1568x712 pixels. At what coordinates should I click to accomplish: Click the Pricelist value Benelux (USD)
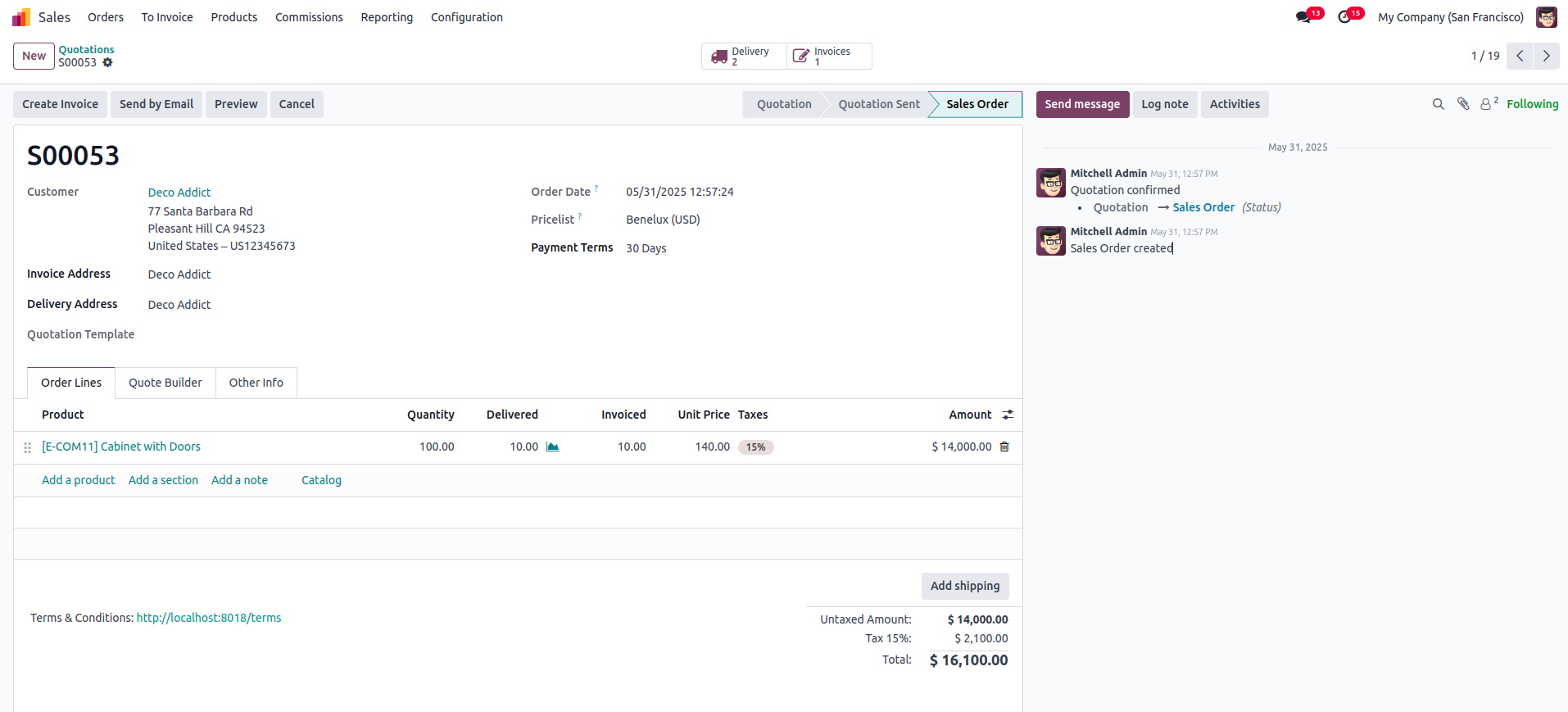click(x=663, y=220)
